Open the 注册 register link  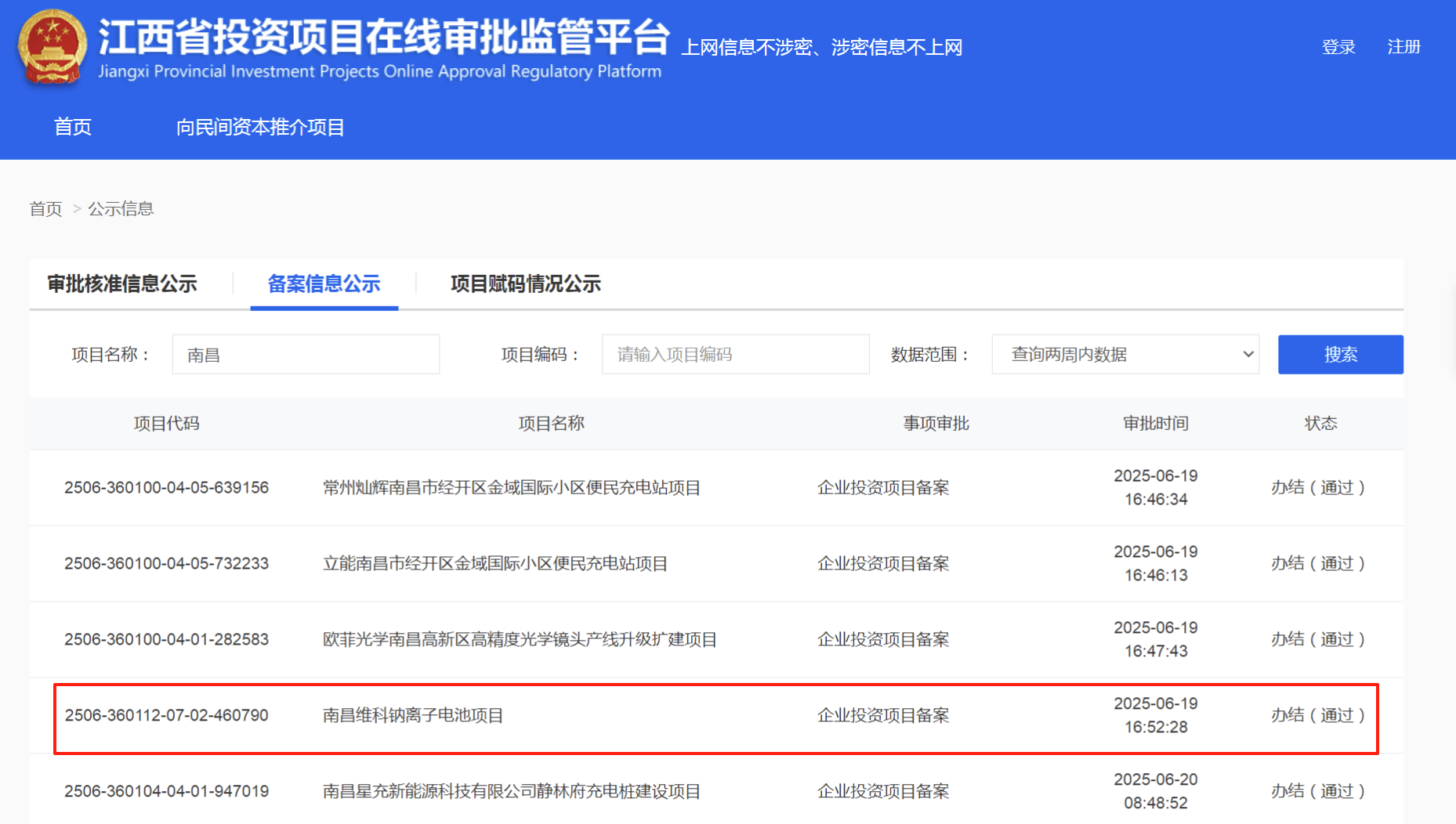[x=1403, y=47]
